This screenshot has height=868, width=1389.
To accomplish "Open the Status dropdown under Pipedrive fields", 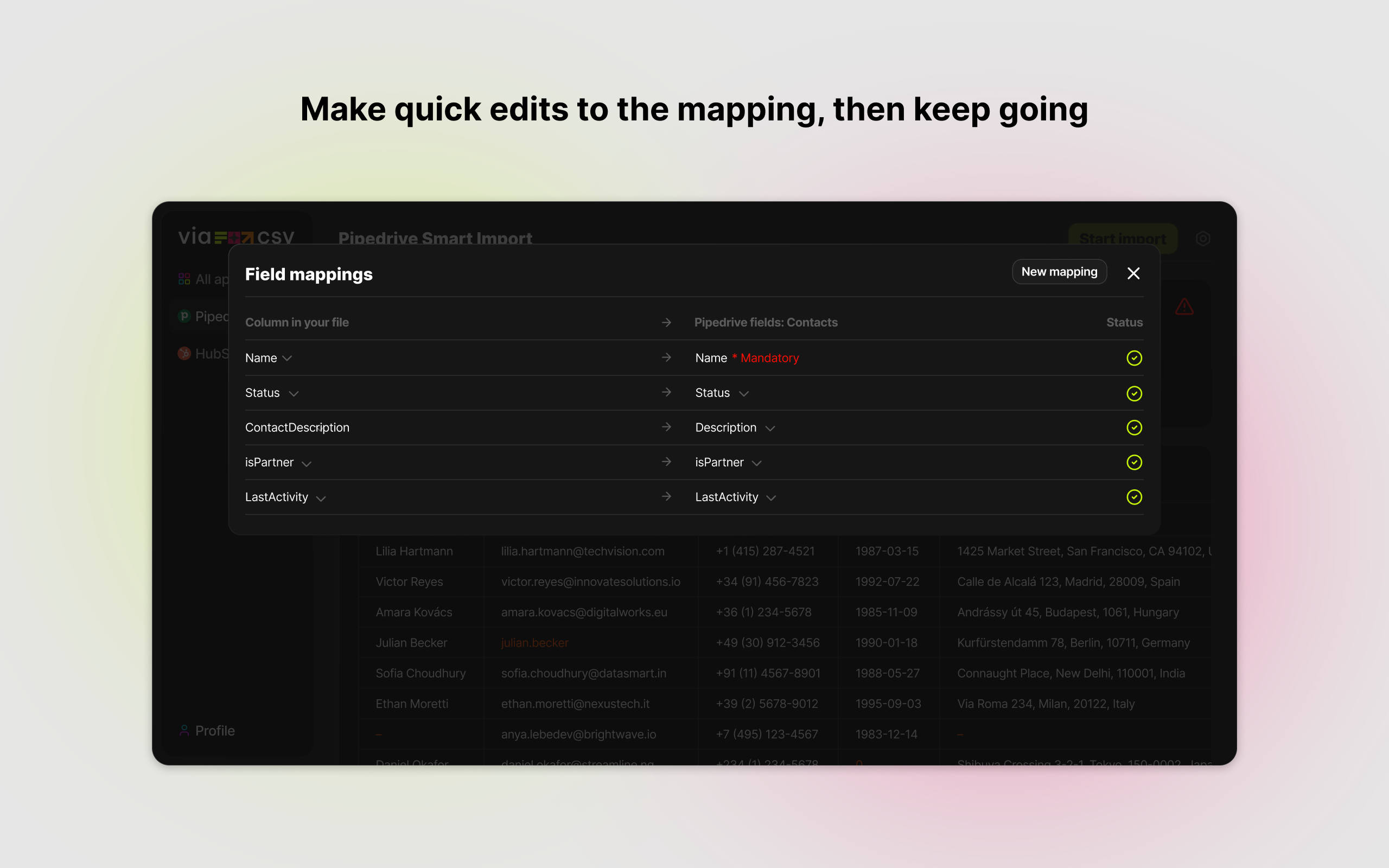I will point(745,393).
